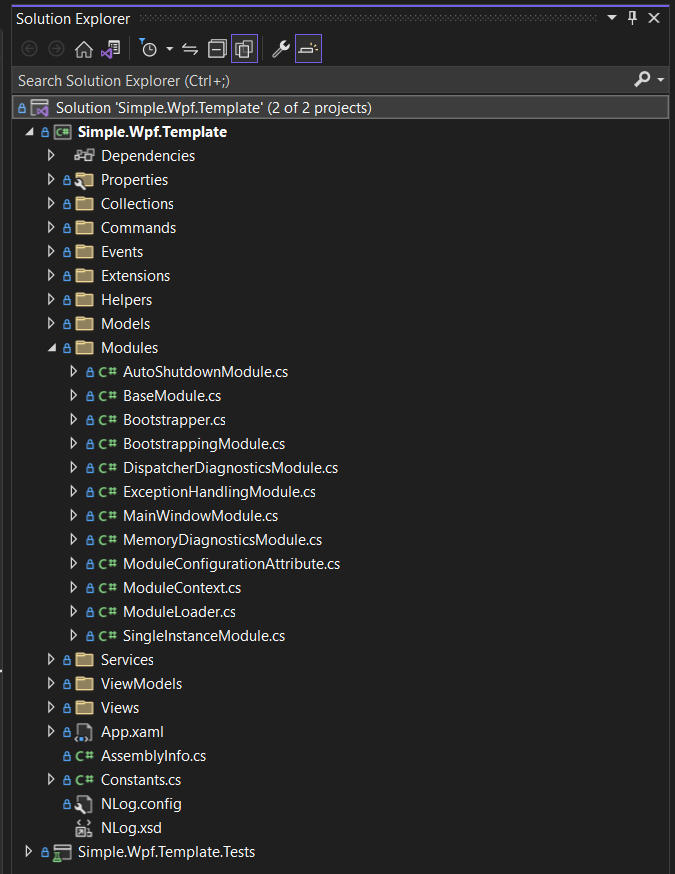Viewport: 675px width, 874px height.
Task: Click the Forward navigation arrow
Action: click(x=56, y=49)
